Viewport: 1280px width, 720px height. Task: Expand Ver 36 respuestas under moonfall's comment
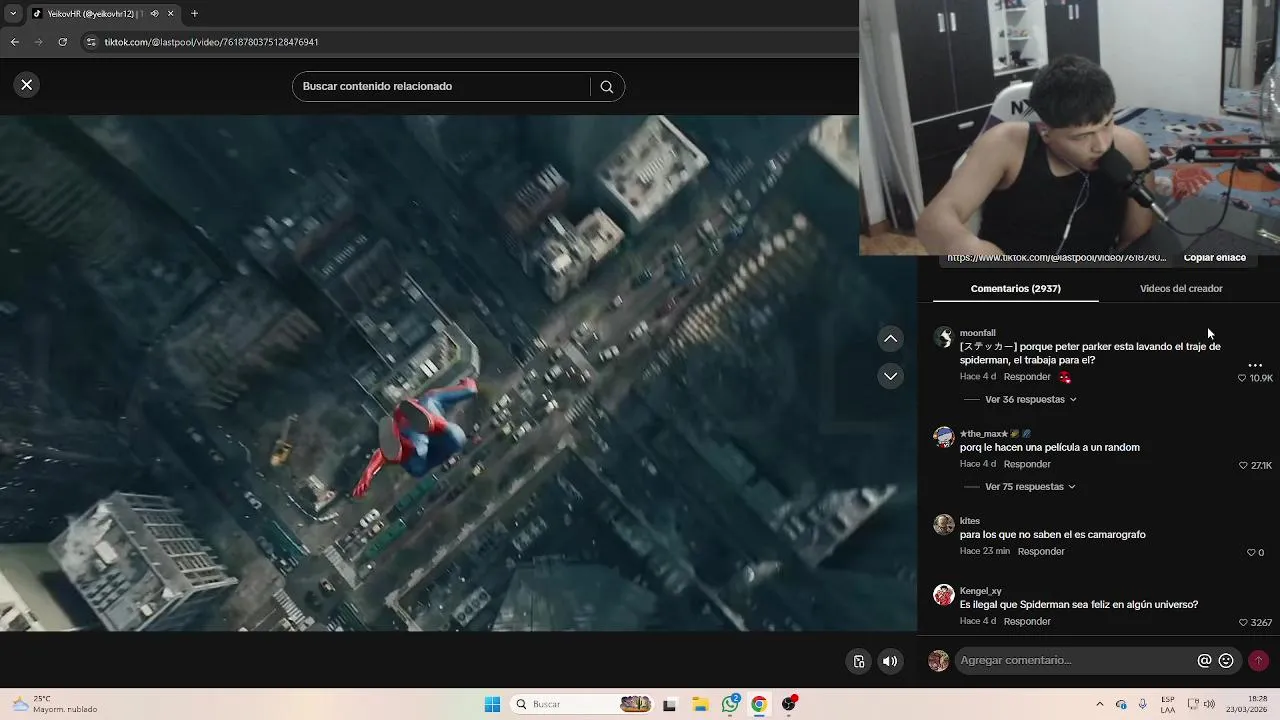pyautogui.click(x=1030, y=400)
